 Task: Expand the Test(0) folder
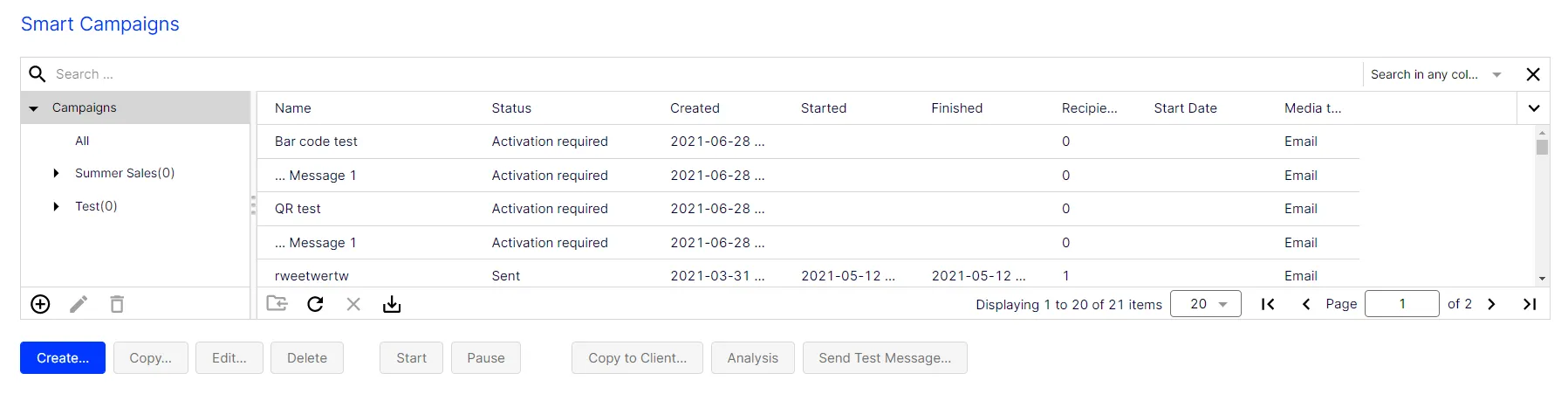coord(56,206)
